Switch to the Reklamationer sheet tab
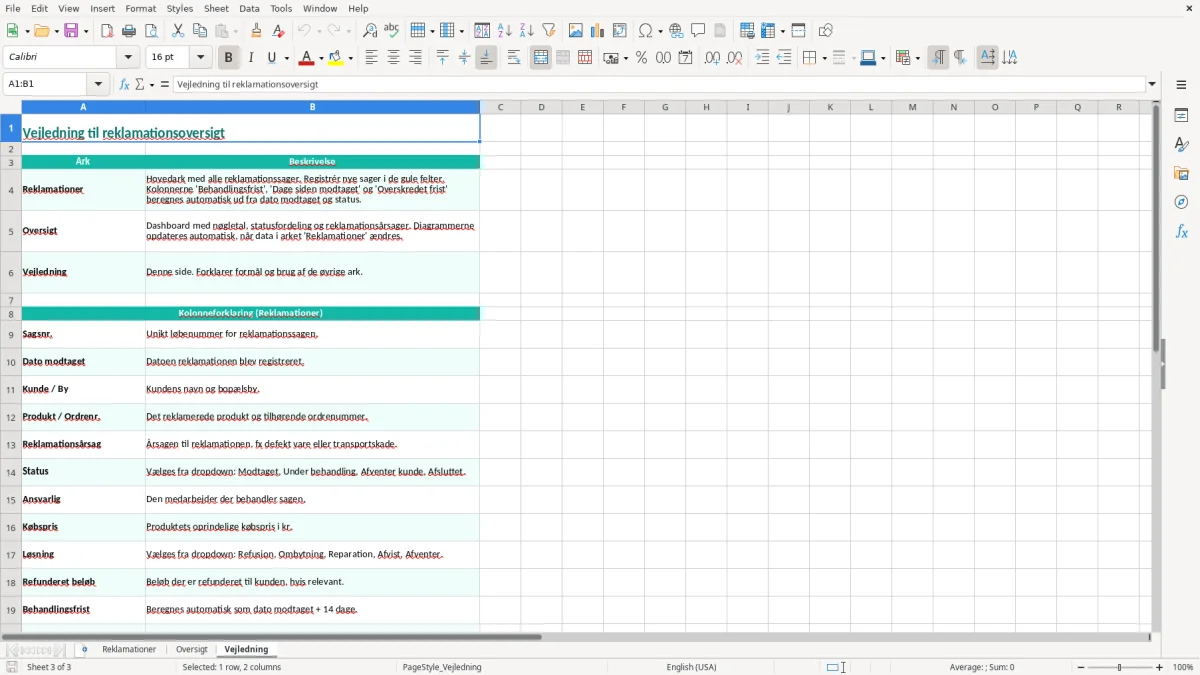The image size is (1200, 675). [x=129, y=650]
